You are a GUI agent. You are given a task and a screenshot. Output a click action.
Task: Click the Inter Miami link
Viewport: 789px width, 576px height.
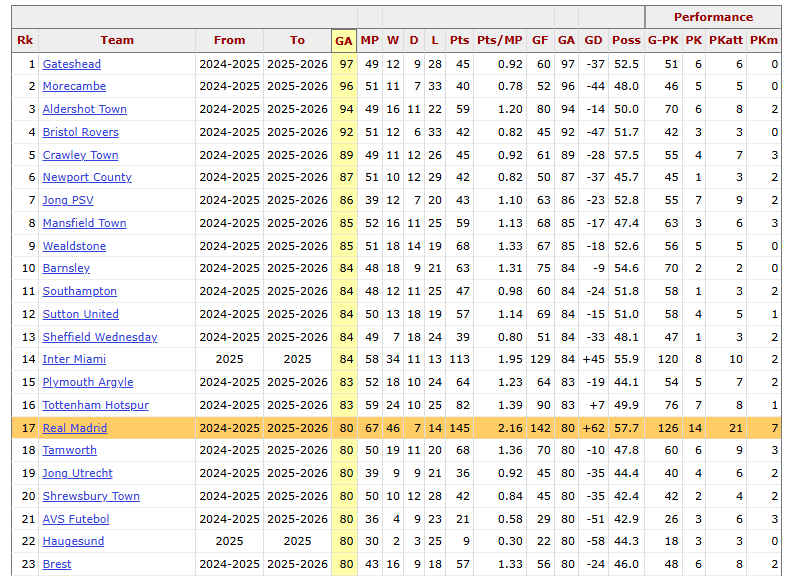point(74,360)
